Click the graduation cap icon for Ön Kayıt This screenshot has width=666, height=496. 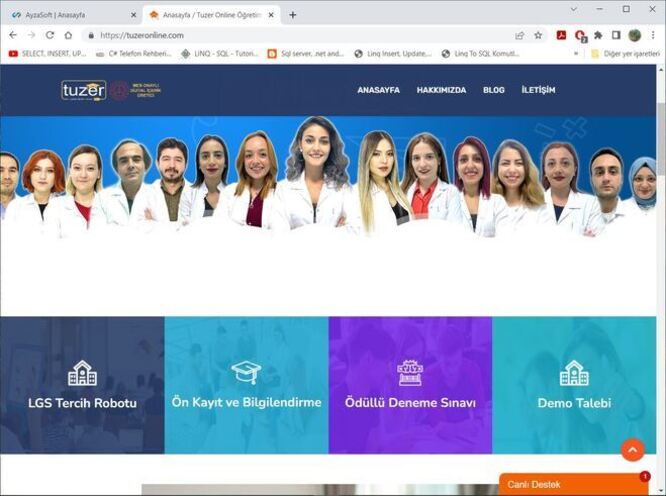click(246, 372)
